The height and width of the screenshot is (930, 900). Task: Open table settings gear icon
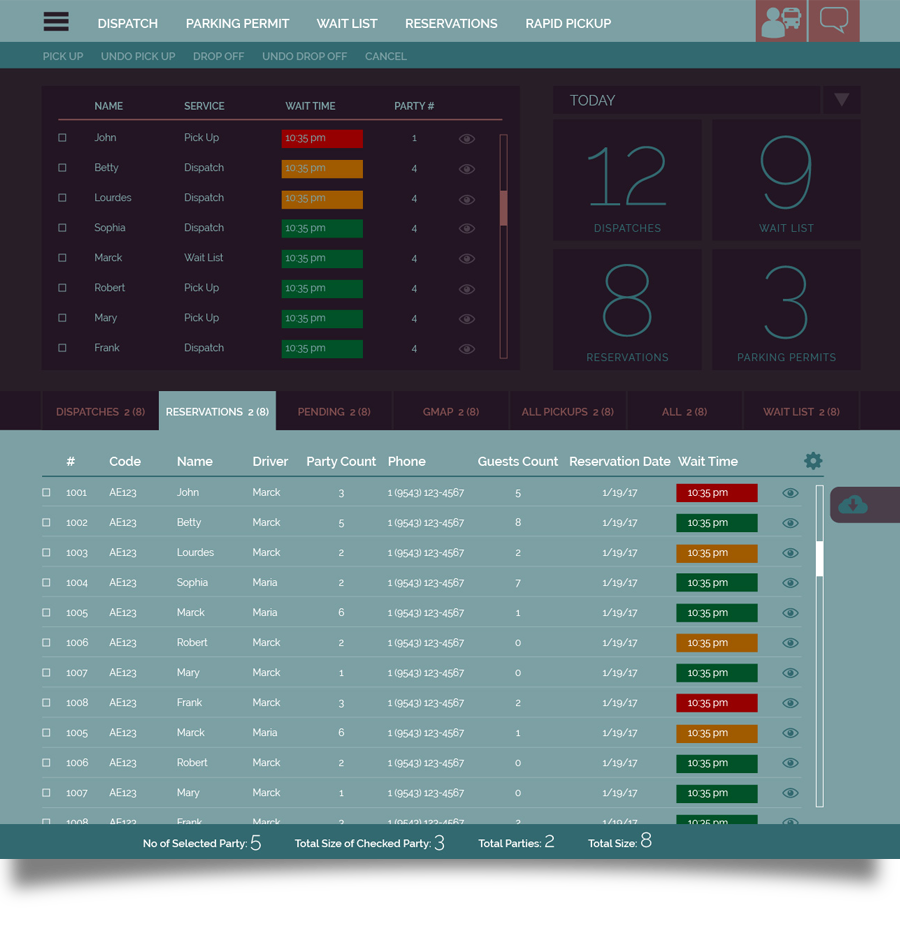click(813, 461)
